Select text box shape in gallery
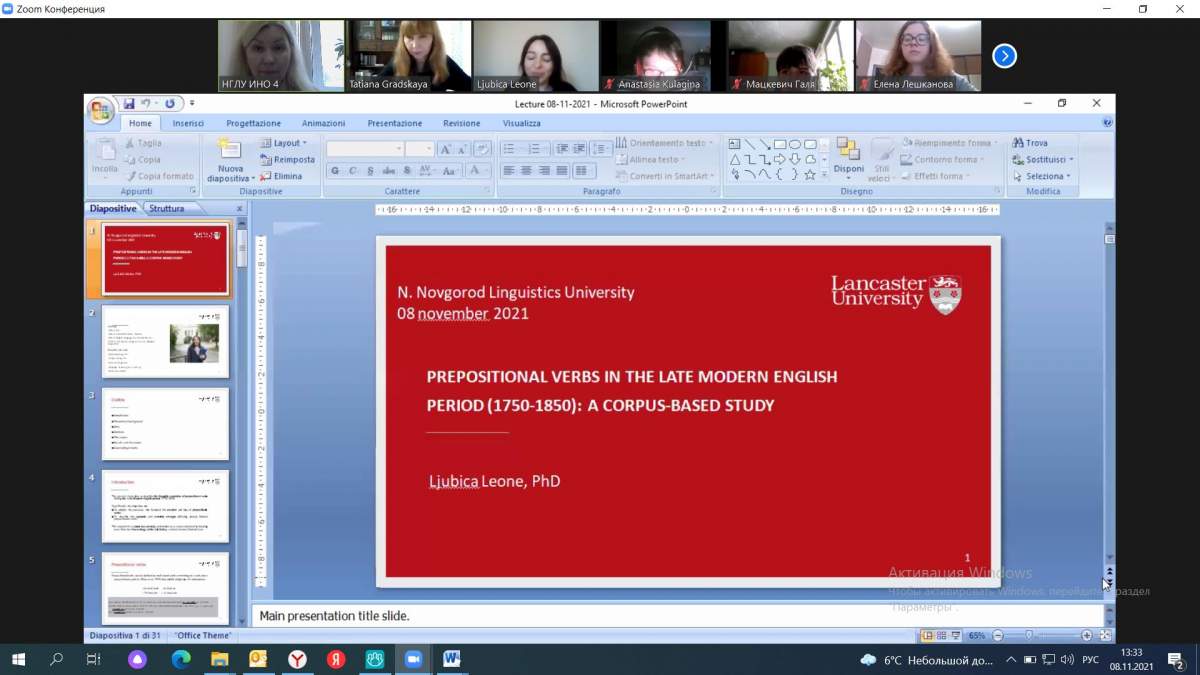 pyautogui.click(x=734, y=144)
